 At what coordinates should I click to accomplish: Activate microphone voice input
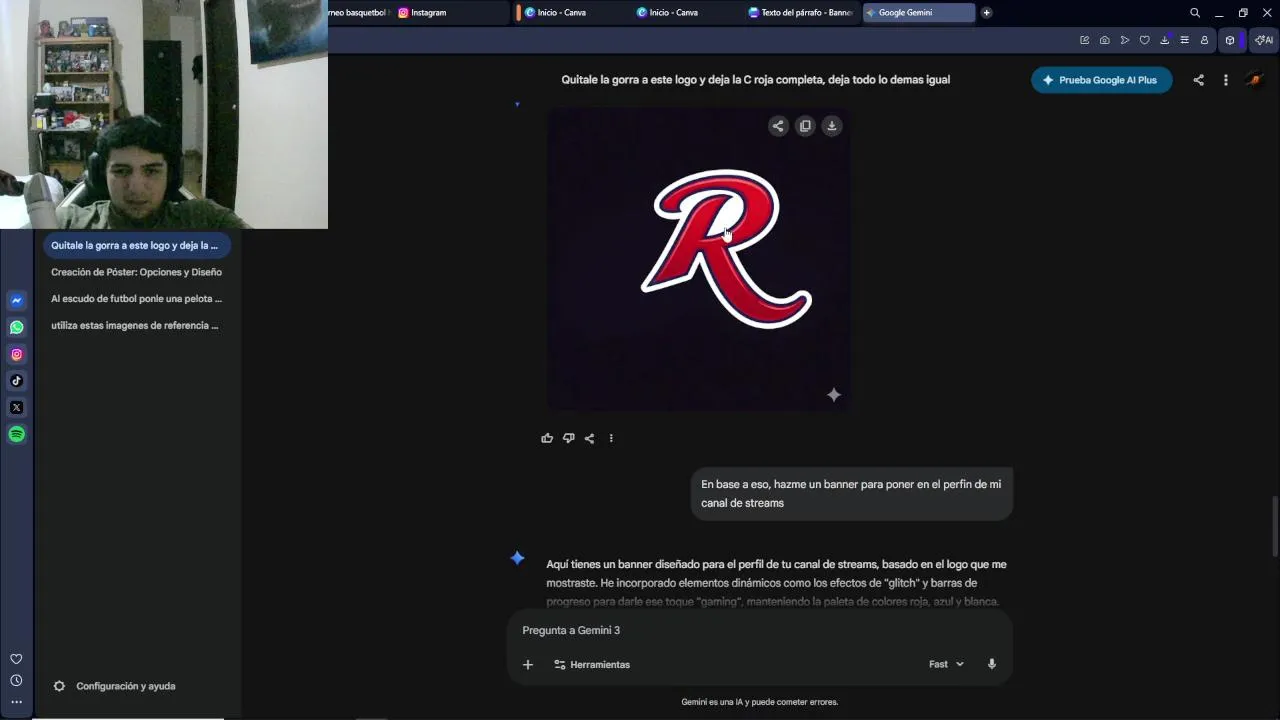click(992, 664)
